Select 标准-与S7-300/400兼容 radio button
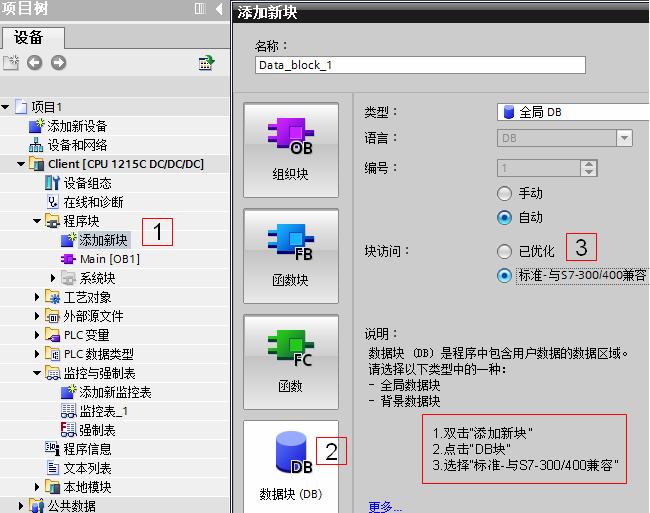 [504, 276]
